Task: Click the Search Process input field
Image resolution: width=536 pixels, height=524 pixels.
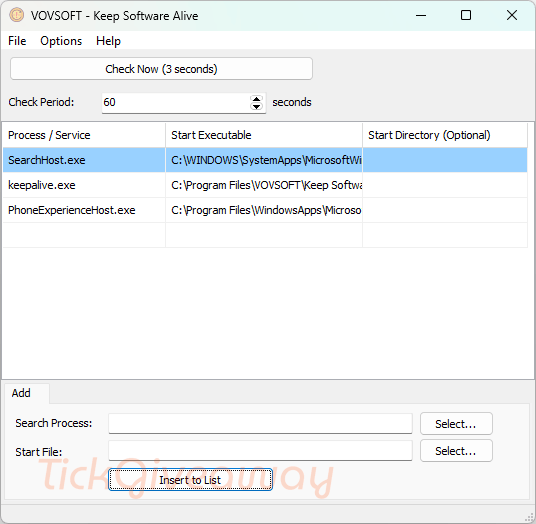Action: click(260, 424)
